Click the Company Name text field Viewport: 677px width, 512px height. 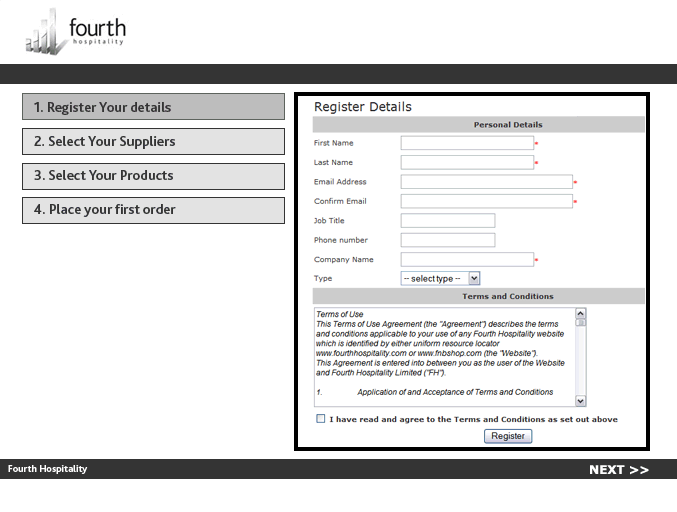pos(467,259)
